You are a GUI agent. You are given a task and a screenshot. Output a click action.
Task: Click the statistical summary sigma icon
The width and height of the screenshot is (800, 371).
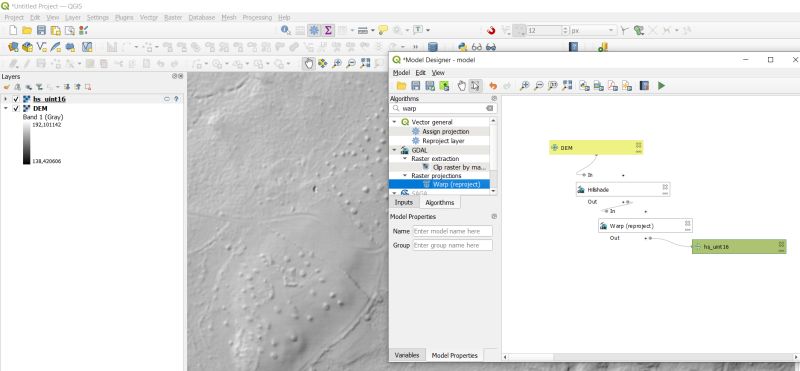pyautogui.click(x=328, y=31)
